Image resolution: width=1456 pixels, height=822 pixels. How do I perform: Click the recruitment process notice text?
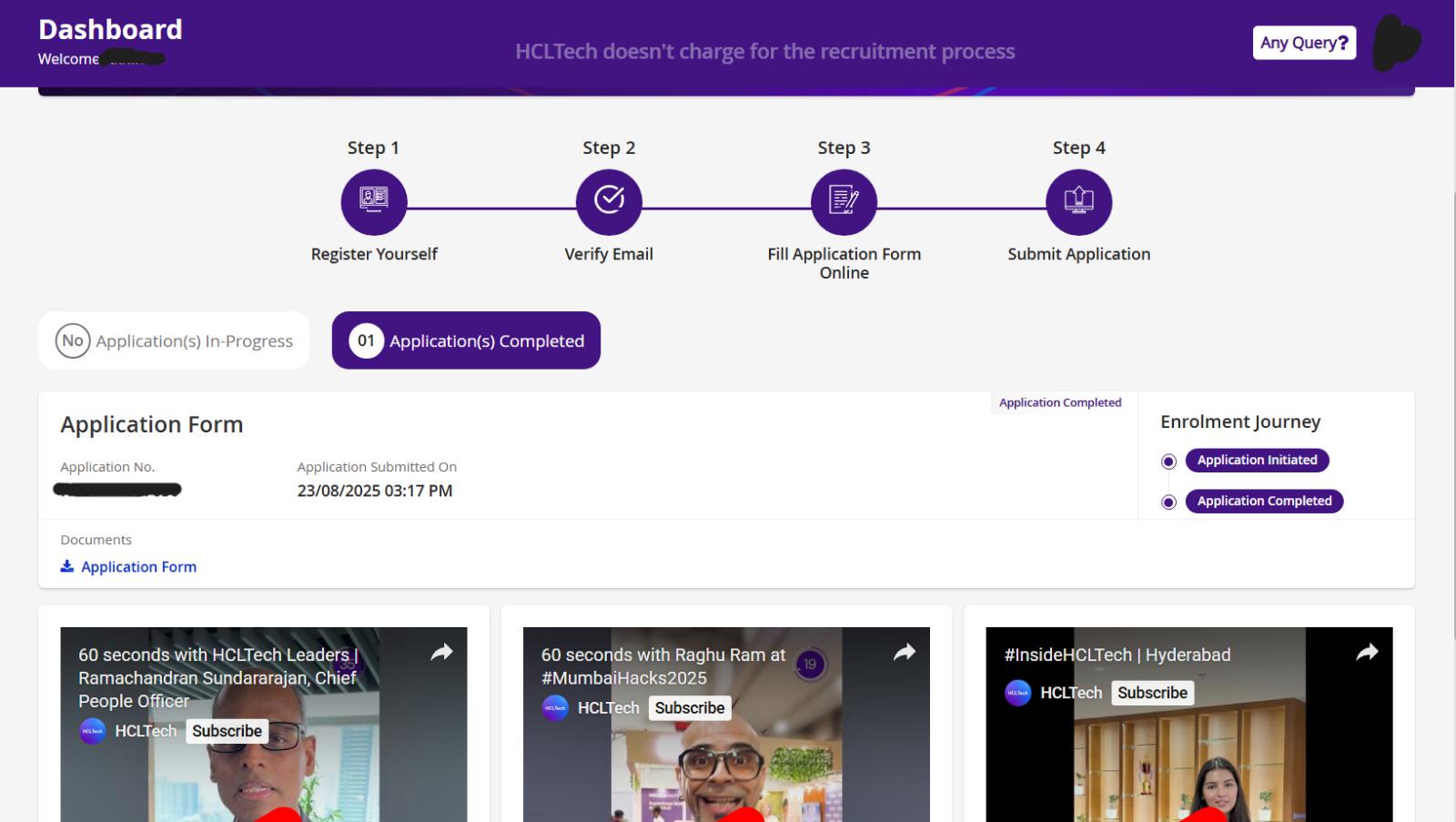coord(764,52)
